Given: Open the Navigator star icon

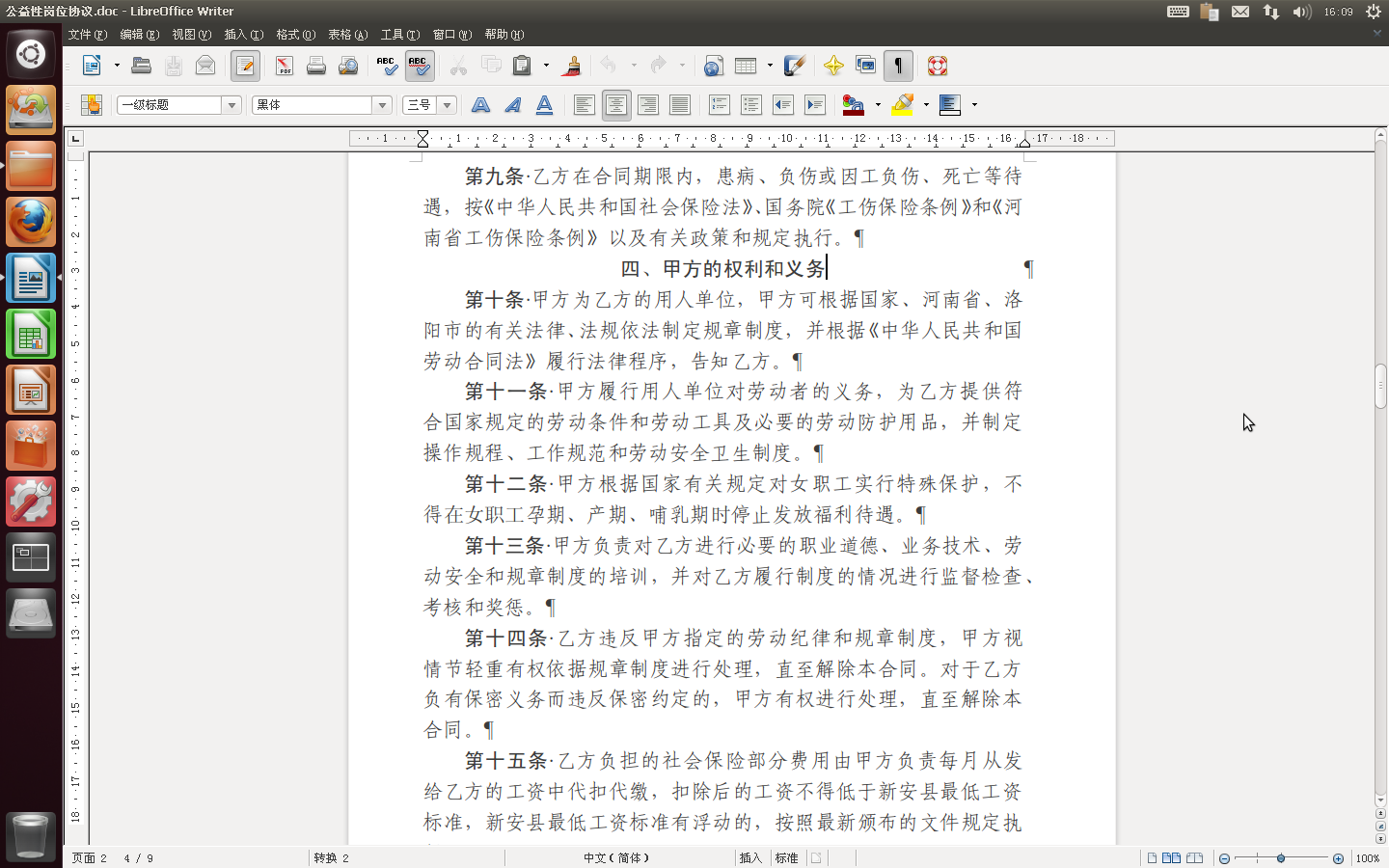Looking at the screenshot, I should coord(833,66).
